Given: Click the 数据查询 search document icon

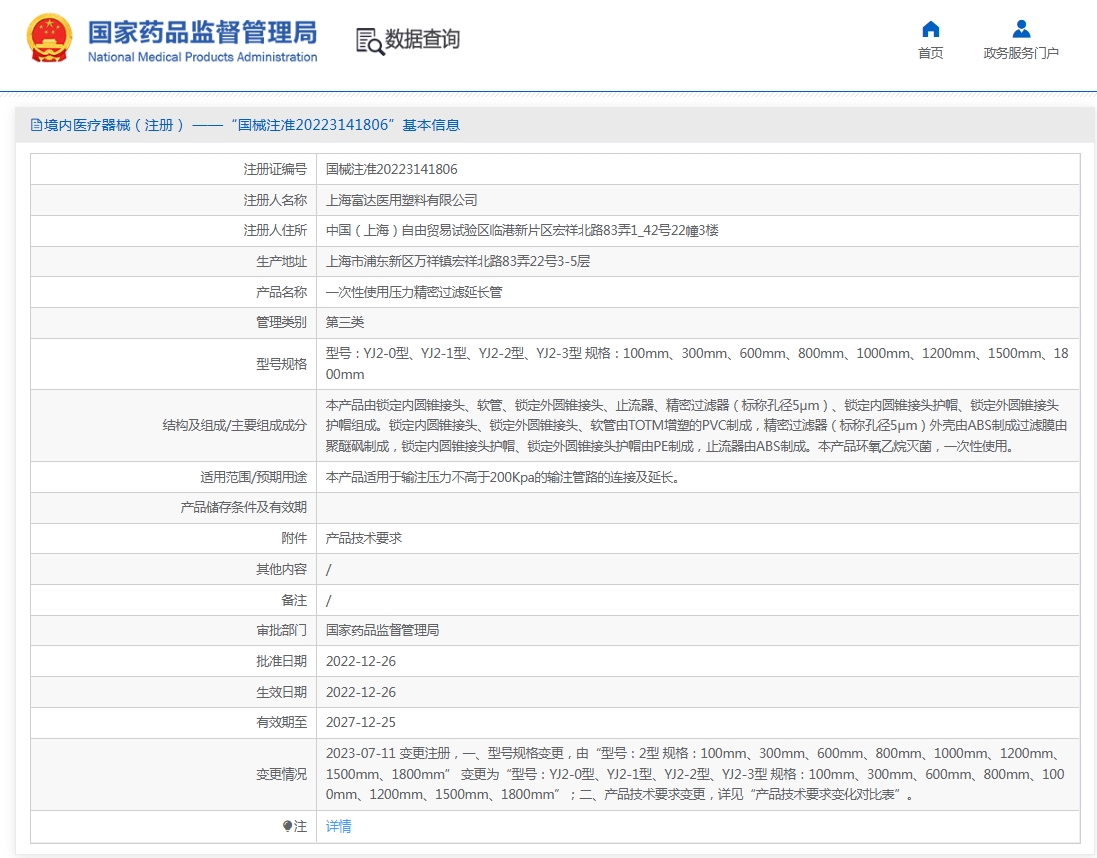Looking at the screenshot, I should tap(370, 41).
